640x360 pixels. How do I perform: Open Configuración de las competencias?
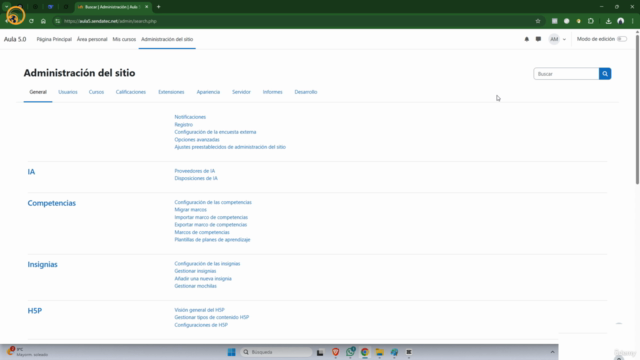tap(213, 202)
